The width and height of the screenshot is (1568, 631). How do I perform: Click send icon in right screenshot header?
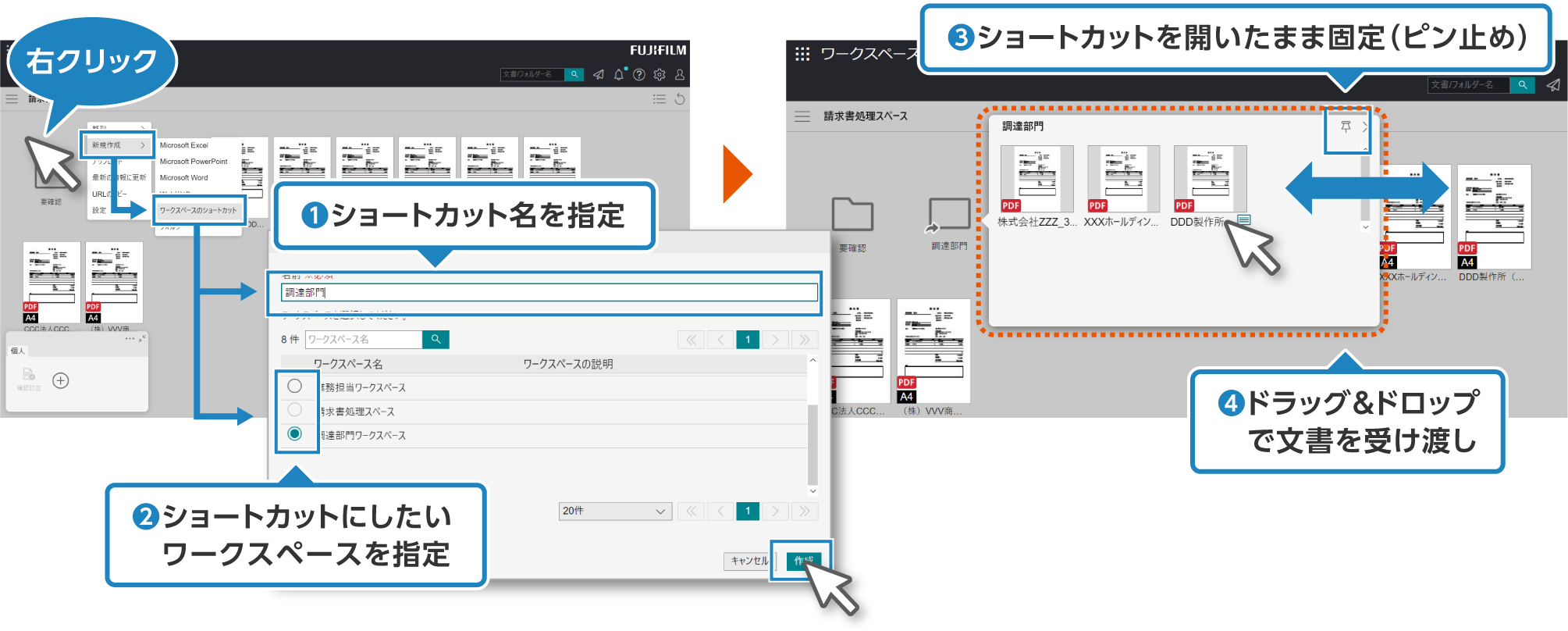(1553, 84)
